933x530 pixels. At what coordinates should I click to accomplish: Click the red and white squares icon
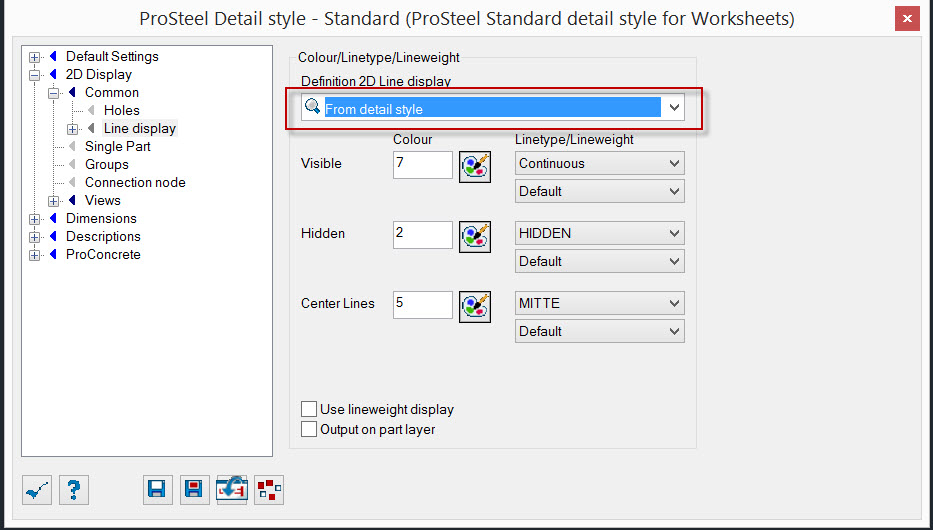coord(269,490)
